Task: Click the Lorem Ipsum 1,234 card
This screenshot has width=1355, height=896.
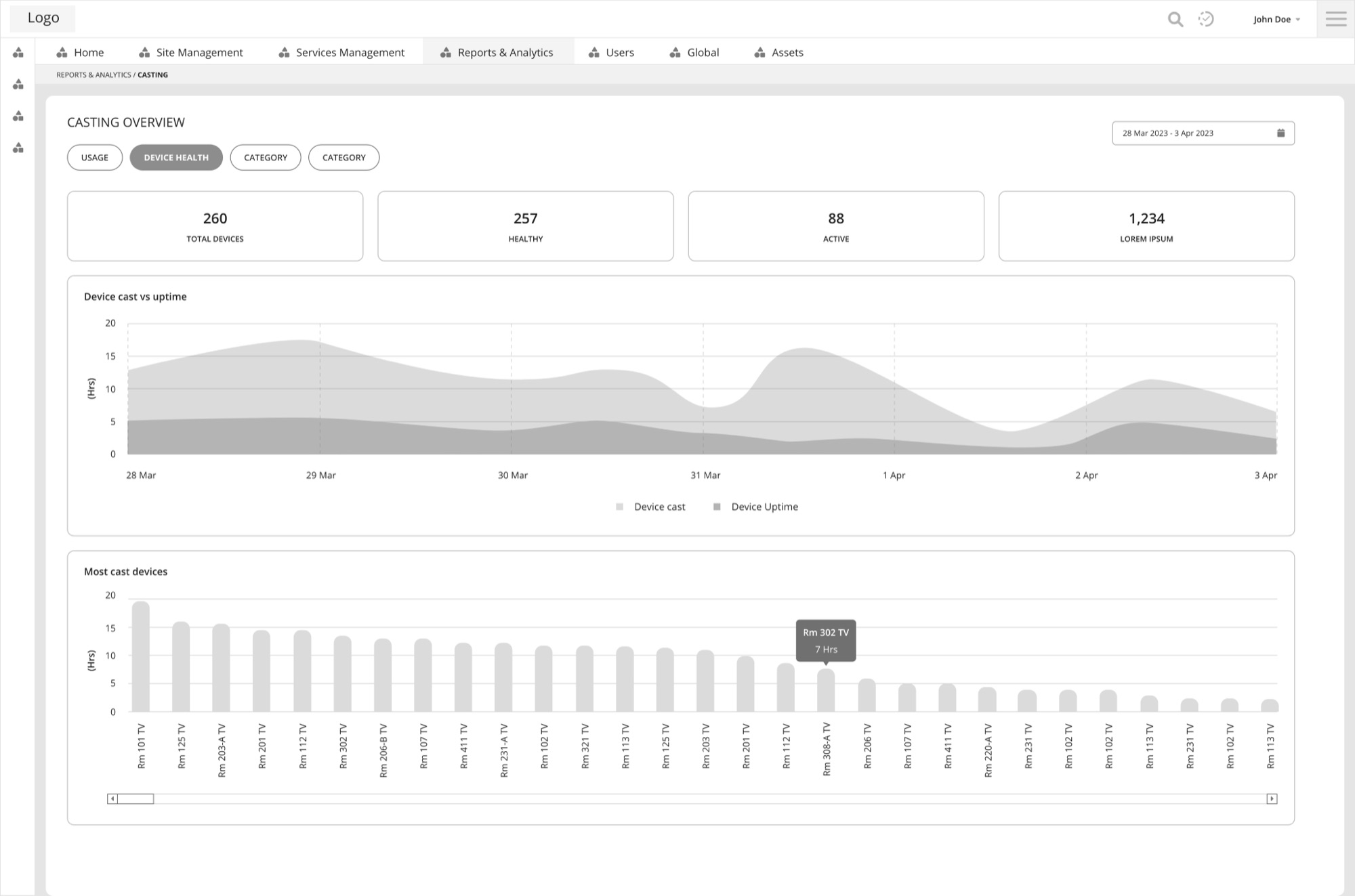Action: click(1146, 226)
